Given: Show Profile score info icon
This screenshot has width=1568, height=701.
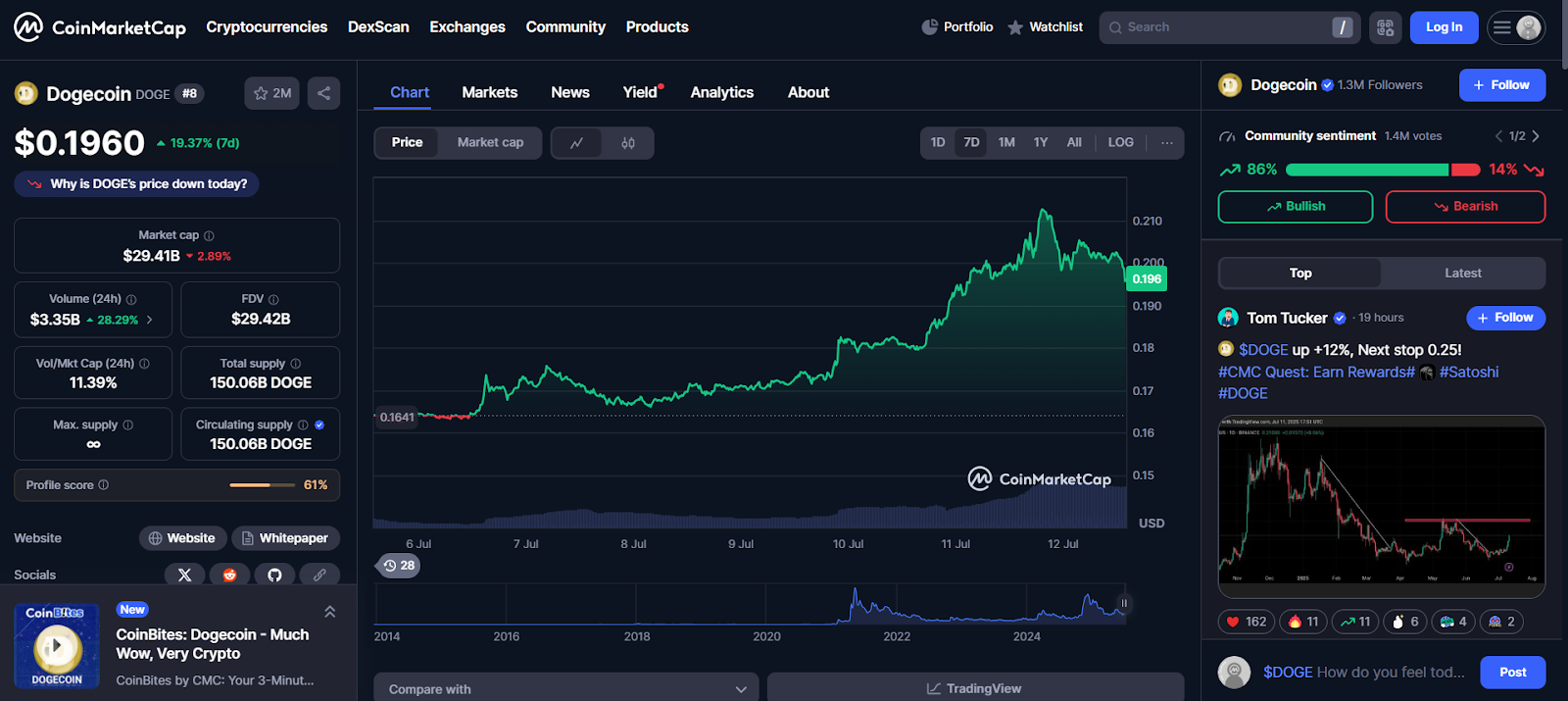Looking at the screenshot, I should click(x=104, y=485).
